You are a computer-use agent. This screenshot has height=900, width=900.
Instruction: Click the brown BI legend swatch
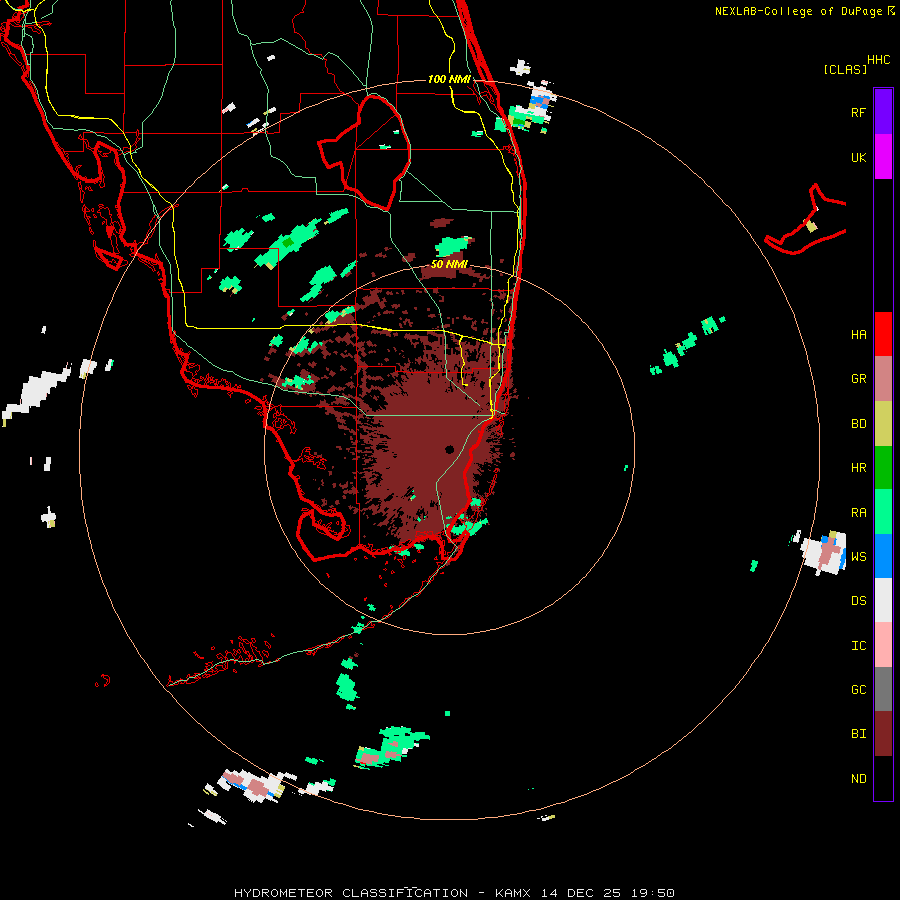point(883,734)
